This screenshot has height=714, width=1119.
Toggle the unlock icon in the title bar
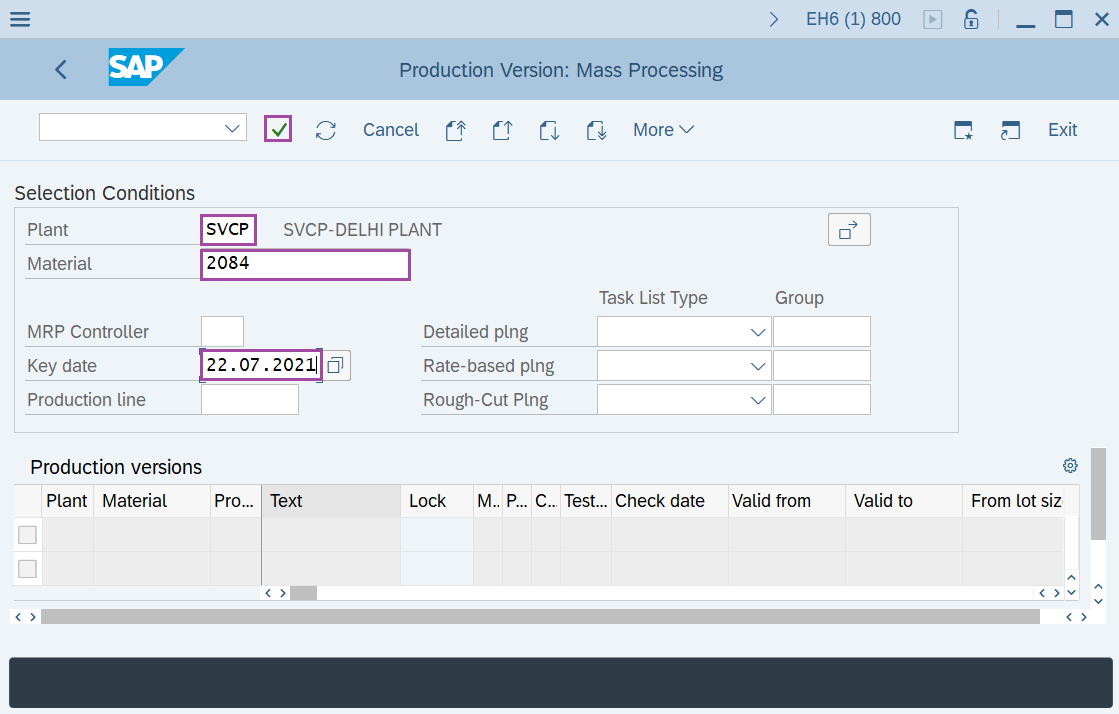[x=971, y=18]
